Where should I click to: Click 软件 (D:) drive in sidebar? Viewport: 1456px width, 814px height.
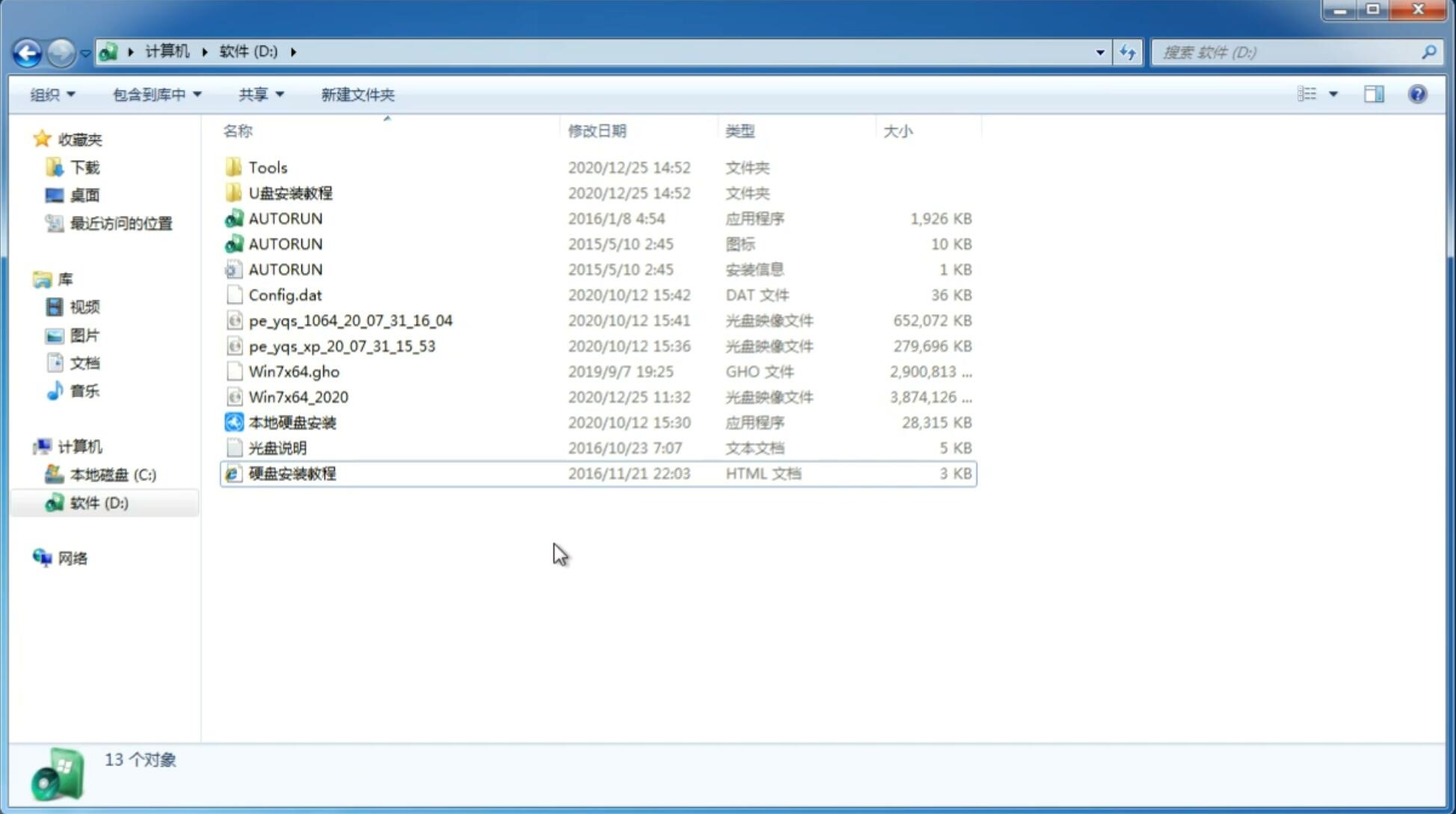(x=98, y=502)
